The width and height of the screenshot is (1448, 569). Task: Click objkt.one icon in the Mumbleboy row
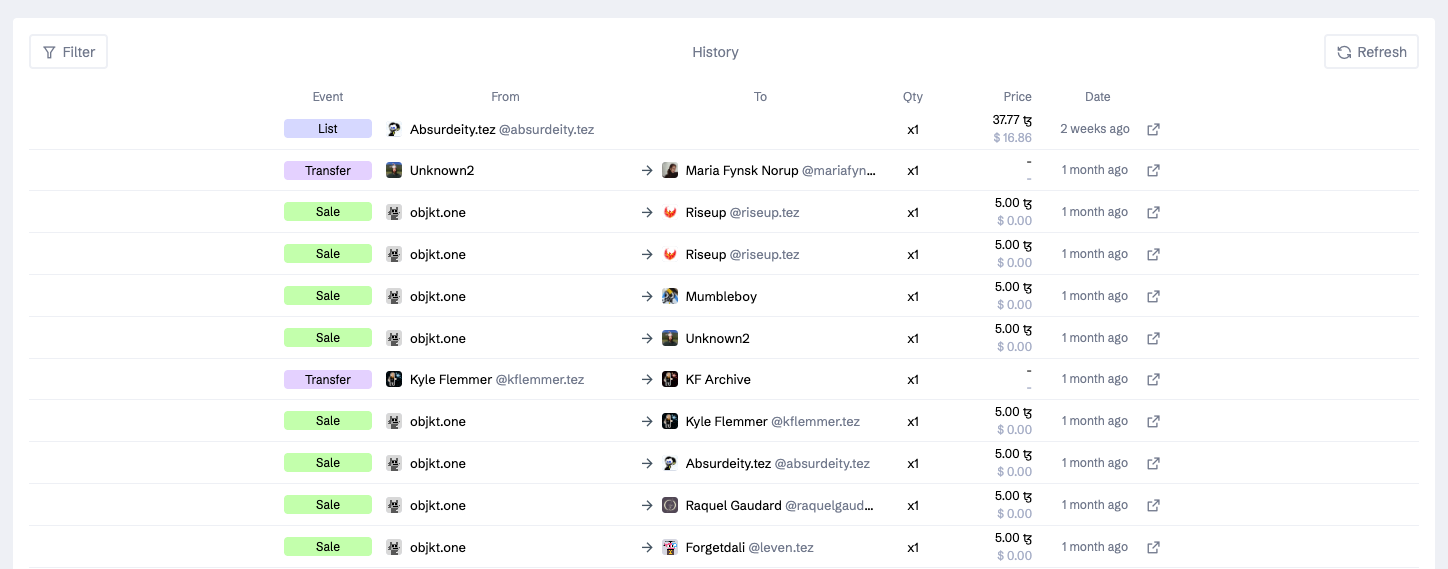click(x=394, y=296)
